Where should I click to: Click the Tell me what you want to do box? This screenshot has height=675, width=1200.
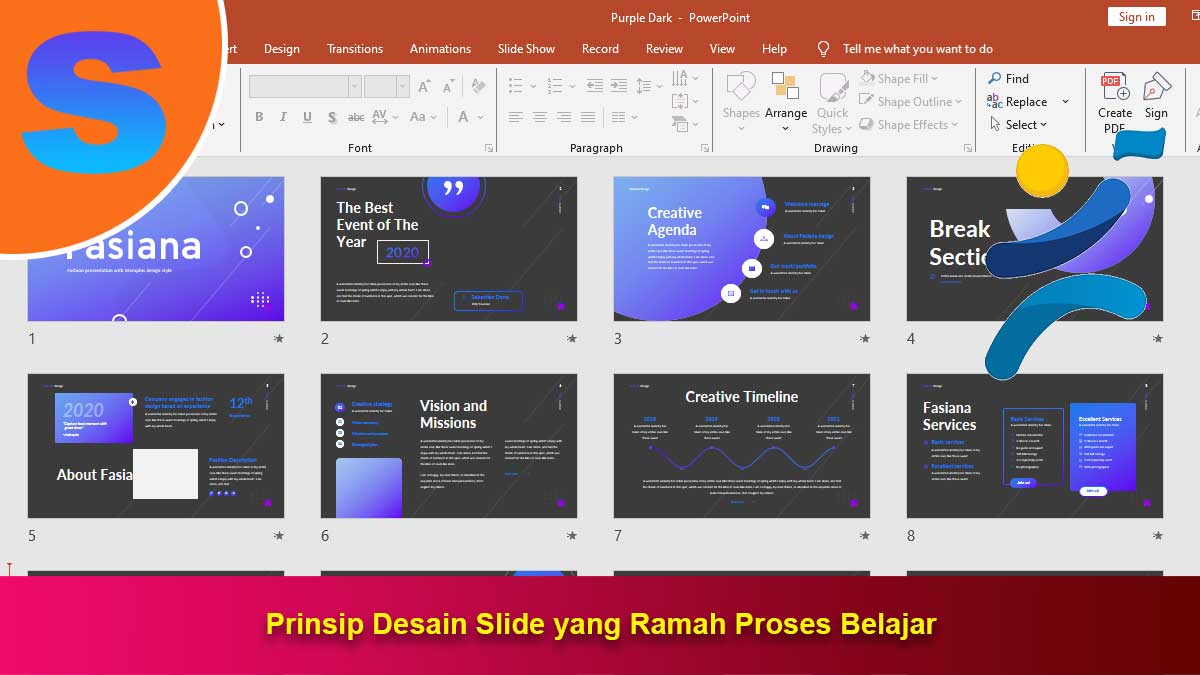click(x=917, y=48)
